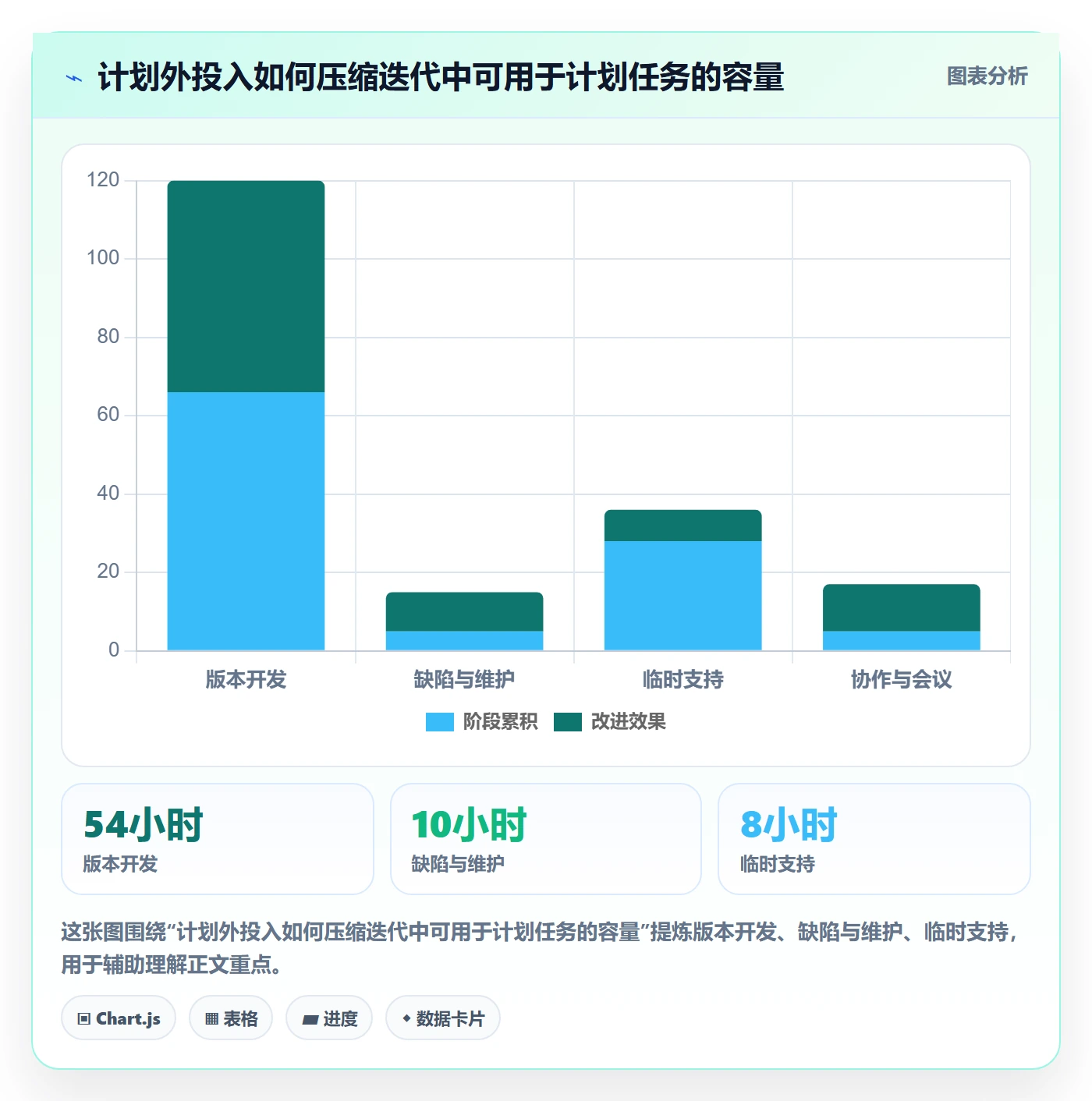The height and width of the screenshot is (1101, 1092).
Task: Select the 表格 tag chip
Action: tap(231, 1018)
